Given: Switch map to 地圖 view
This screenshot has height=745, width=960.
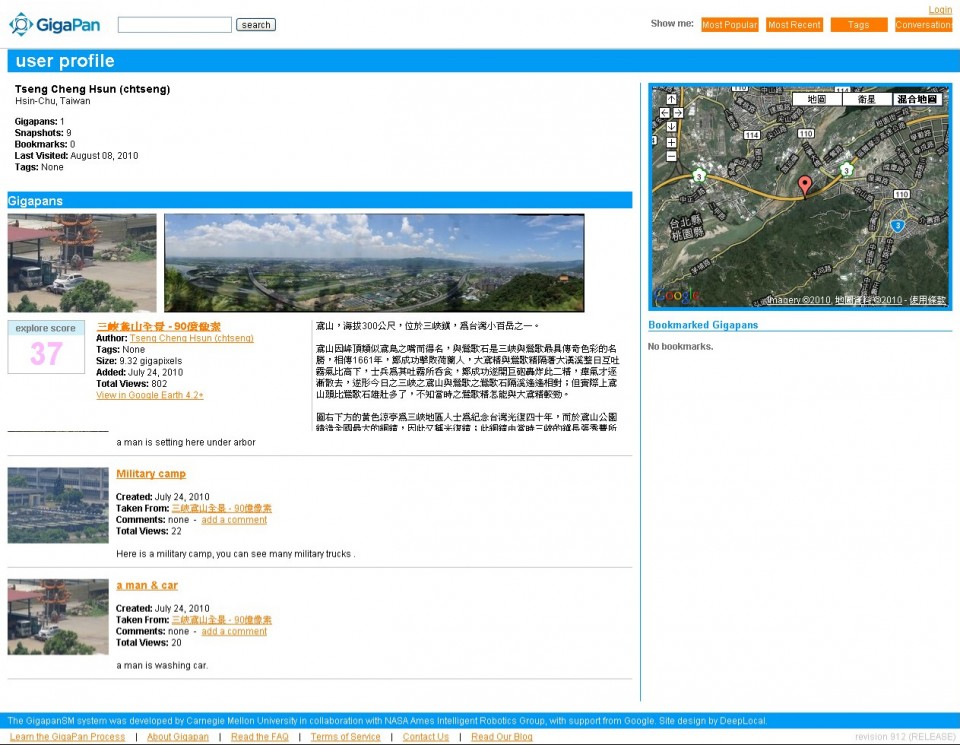Looking at the screenshot, I should tap(816, 99).
